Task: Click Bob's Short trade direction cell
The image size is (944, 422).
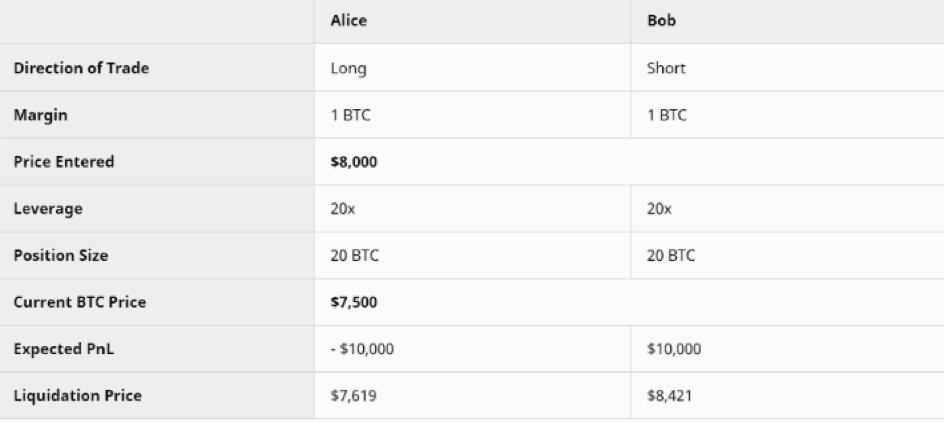Action: coord(666,69)
